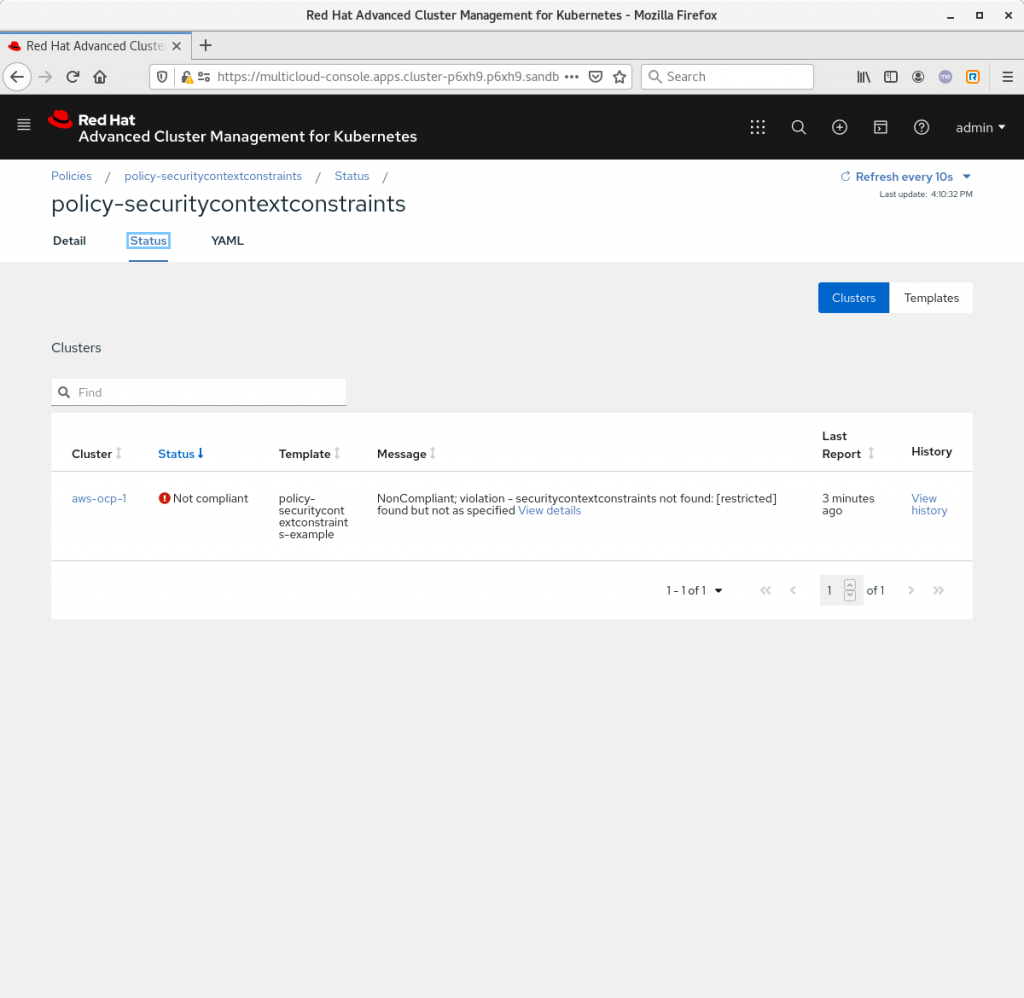The width and height of the screenshot is (1024, 998).
Task: Sort table by Status column
Action: coord(181,454)
